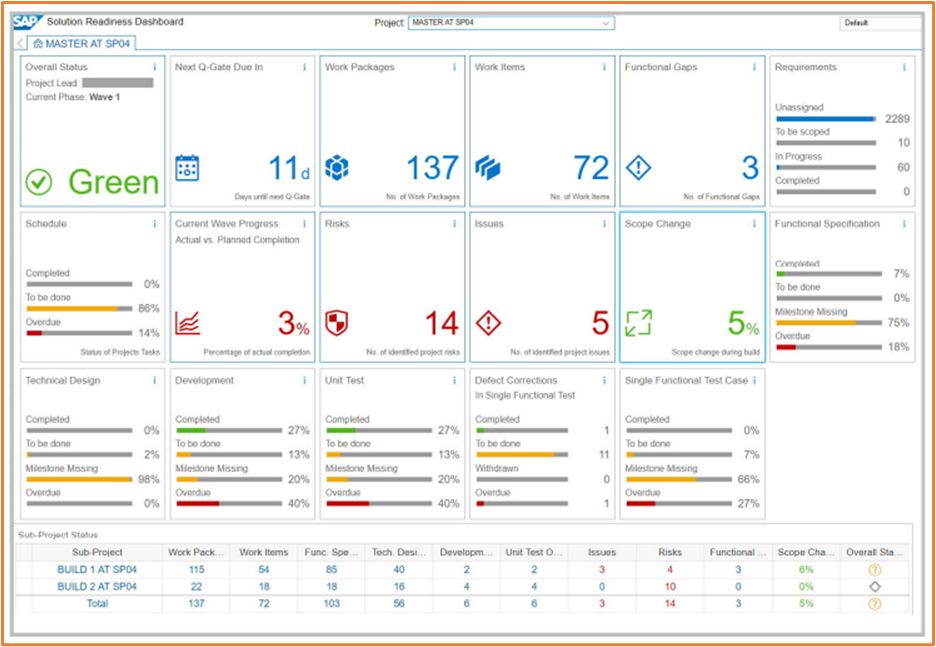Open info icon on Work Packages tile
The height and width of the screenshot is (647, 936).
pyautogui.click(x=454, y=67)
